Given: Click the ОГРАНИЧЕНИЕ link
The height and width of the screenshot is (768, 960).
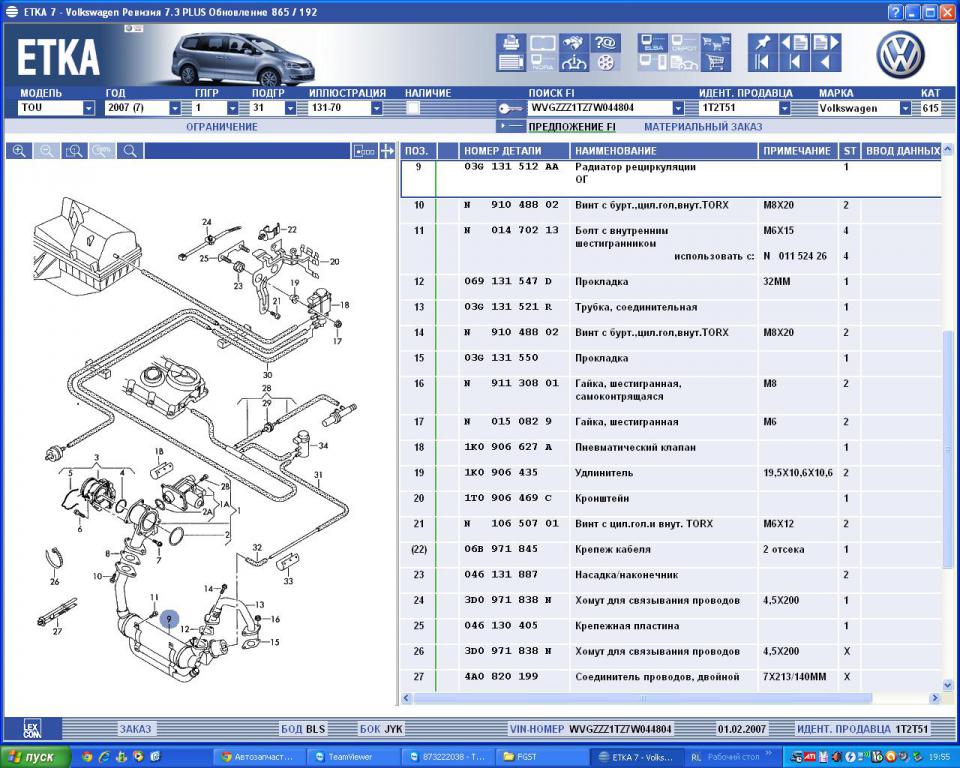Looking at the screenshot, I should point(222,127).
